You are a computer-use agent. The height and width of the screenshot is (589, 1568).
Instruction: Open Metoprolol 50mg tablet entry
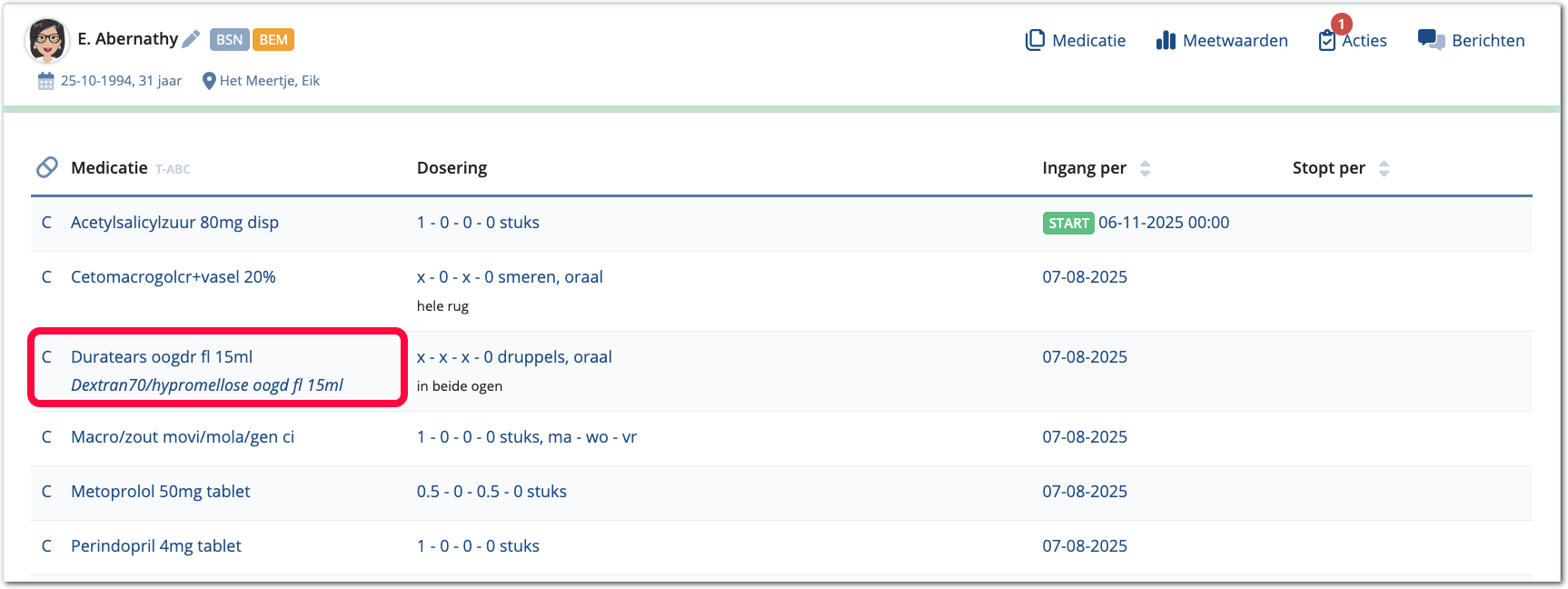click(160, 492)
